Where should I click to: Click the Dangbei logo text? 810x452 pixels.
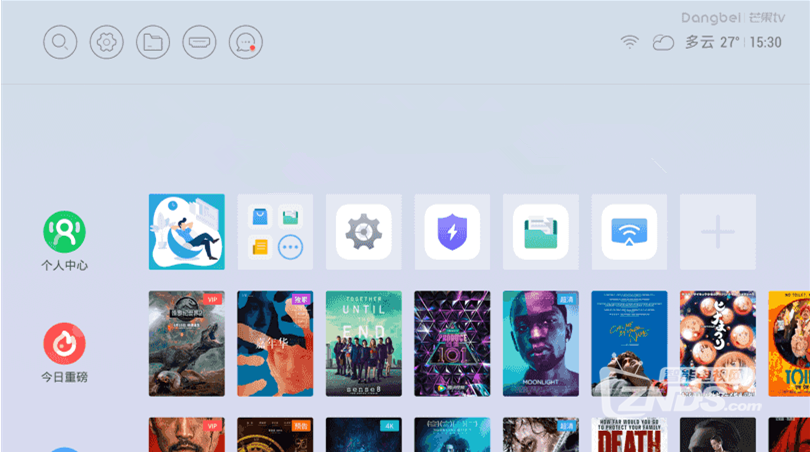point(711,18)
